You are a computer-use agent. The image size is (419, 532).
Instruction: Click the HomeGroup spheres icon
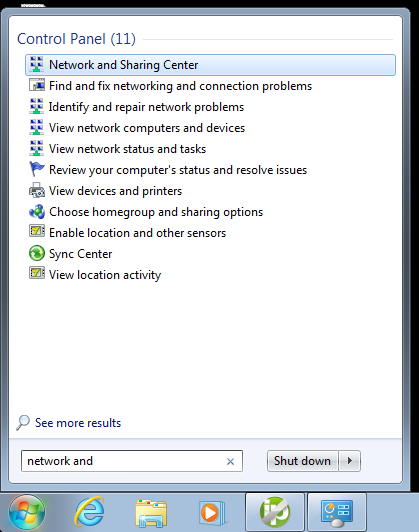[x=37, y=211]
